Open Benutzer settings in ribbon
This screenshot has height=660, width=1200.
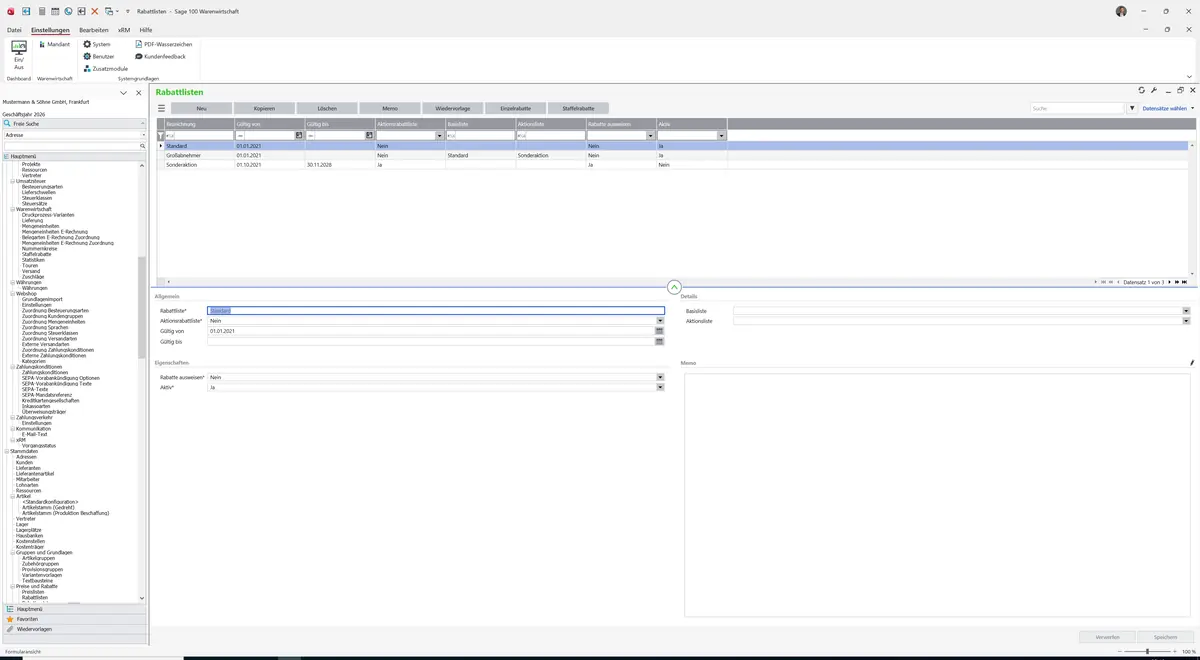point(99,56)
